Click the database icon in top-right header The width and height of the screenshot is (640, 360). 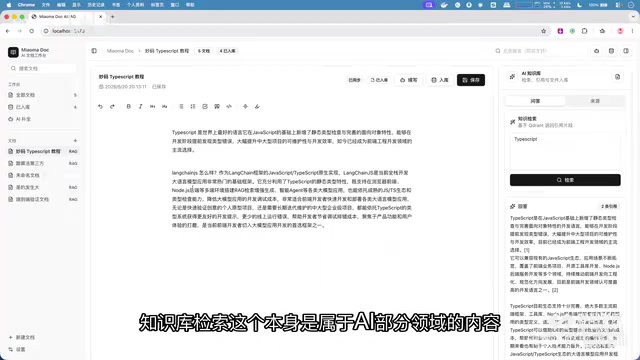611,51
